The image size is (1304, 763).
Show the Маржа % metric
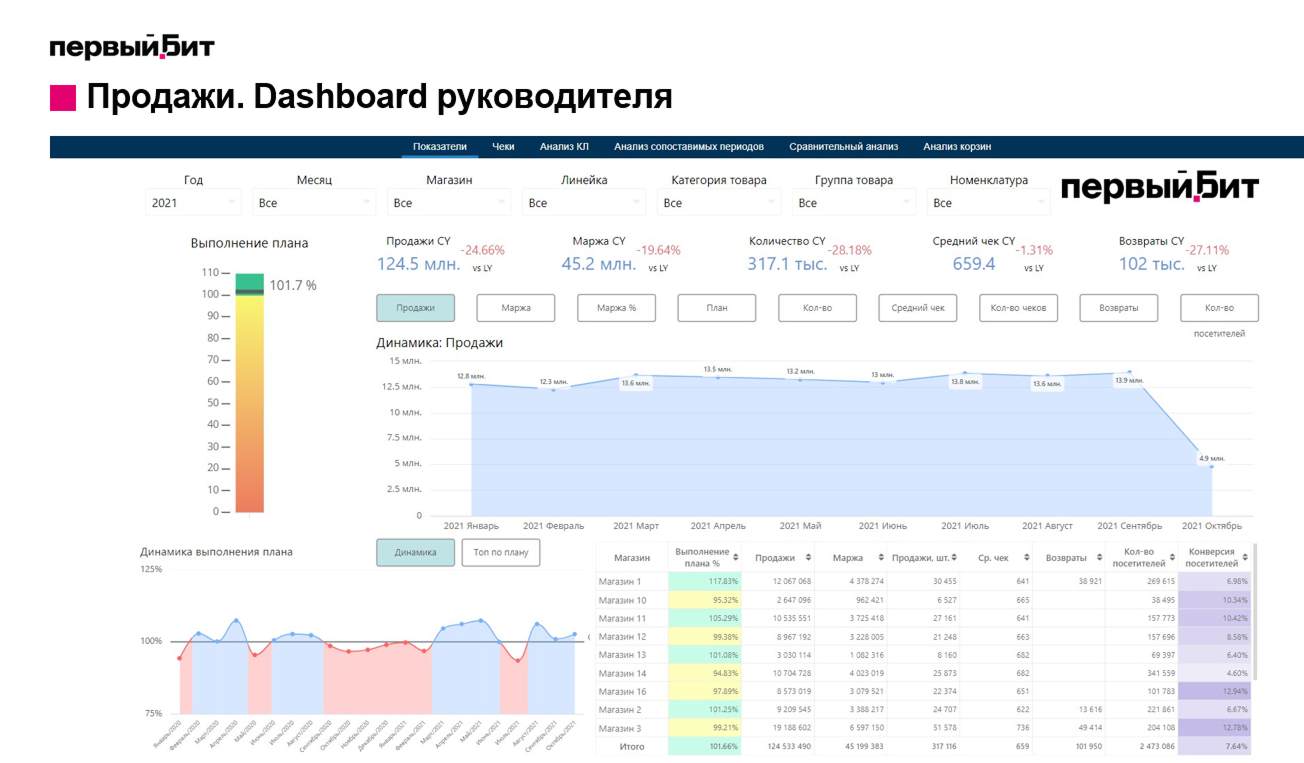tap(616, 308)
